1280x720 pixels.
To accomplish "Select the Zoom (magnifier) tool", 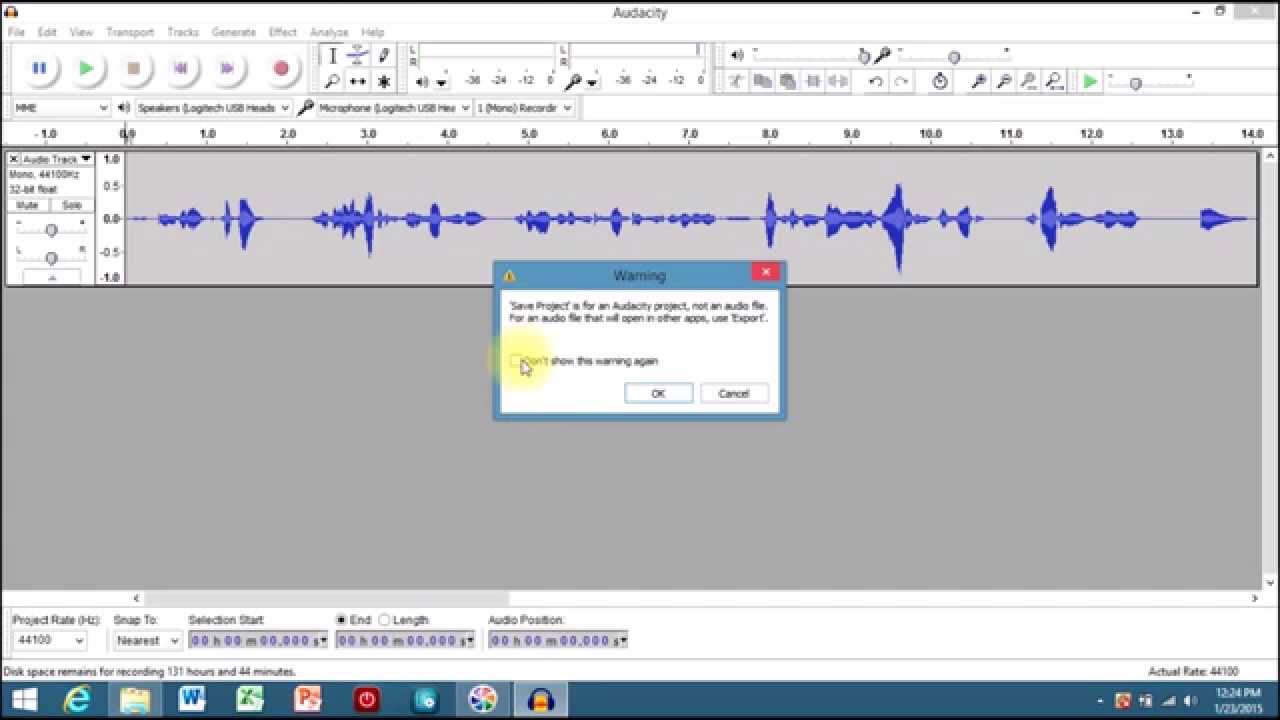I will click(333, 81).
